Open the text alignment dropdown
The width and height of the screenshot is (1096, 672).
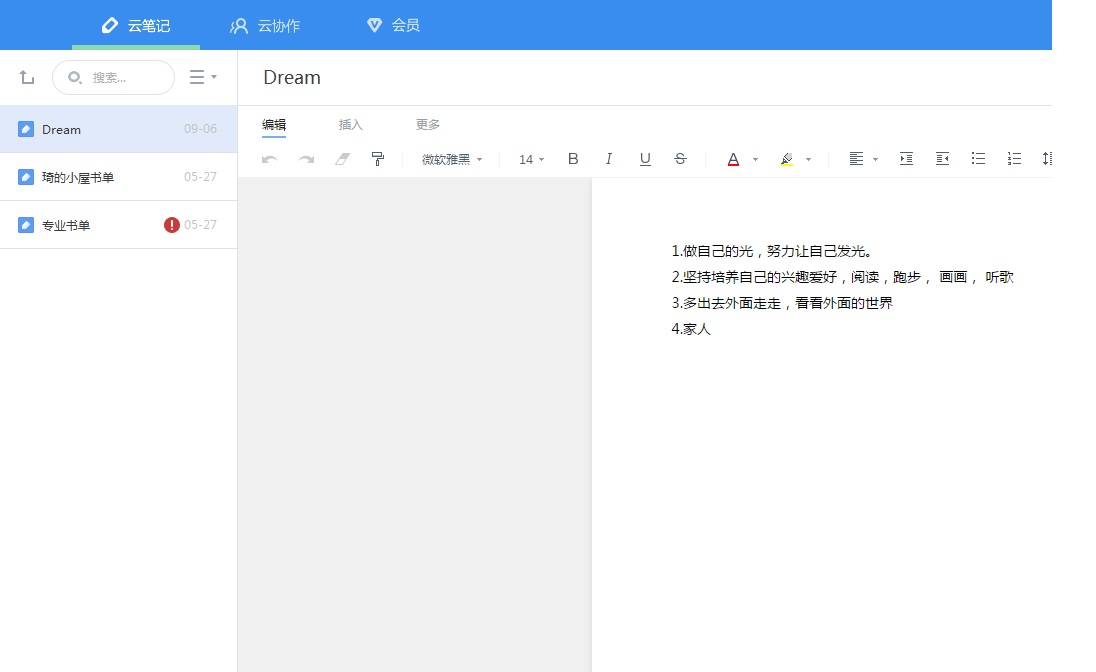pyautogui.click(x=860, y=158)
